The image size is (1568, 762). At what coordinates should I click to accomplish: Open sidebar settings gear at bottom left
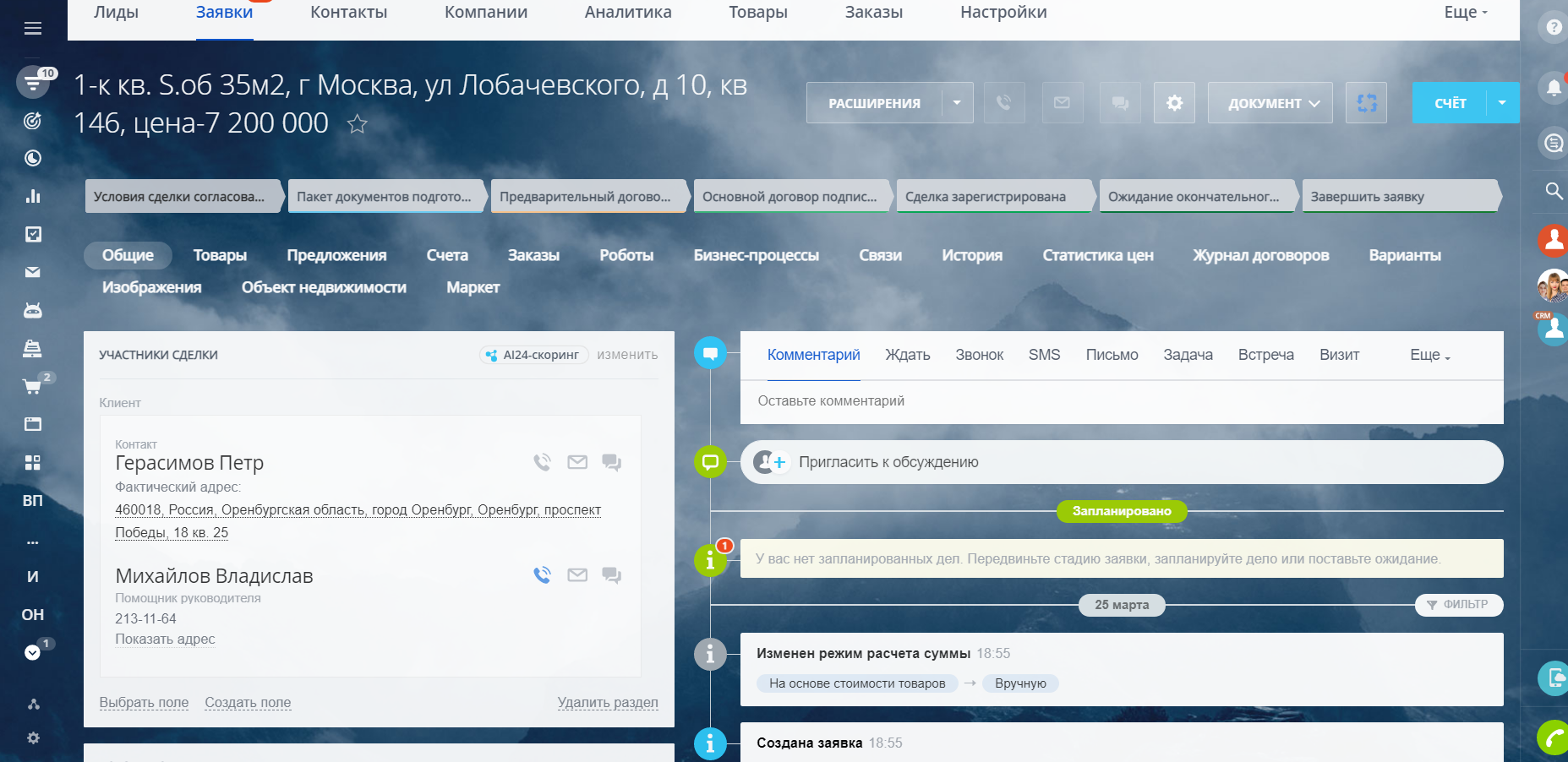click(x=33, y=738)
